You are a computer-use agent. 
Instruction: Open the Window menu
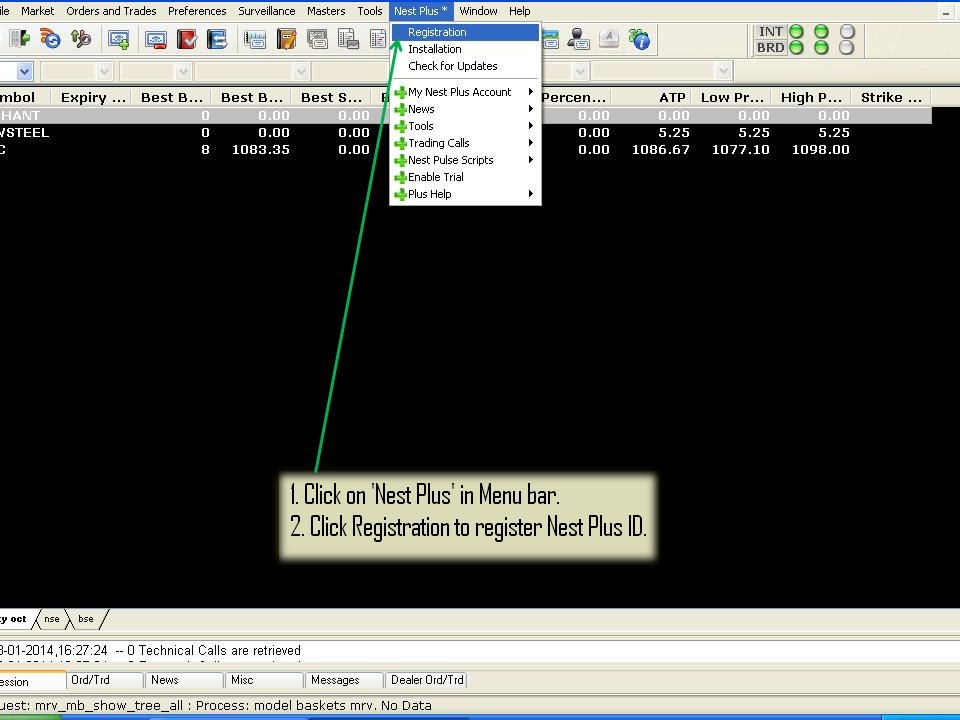478,11
